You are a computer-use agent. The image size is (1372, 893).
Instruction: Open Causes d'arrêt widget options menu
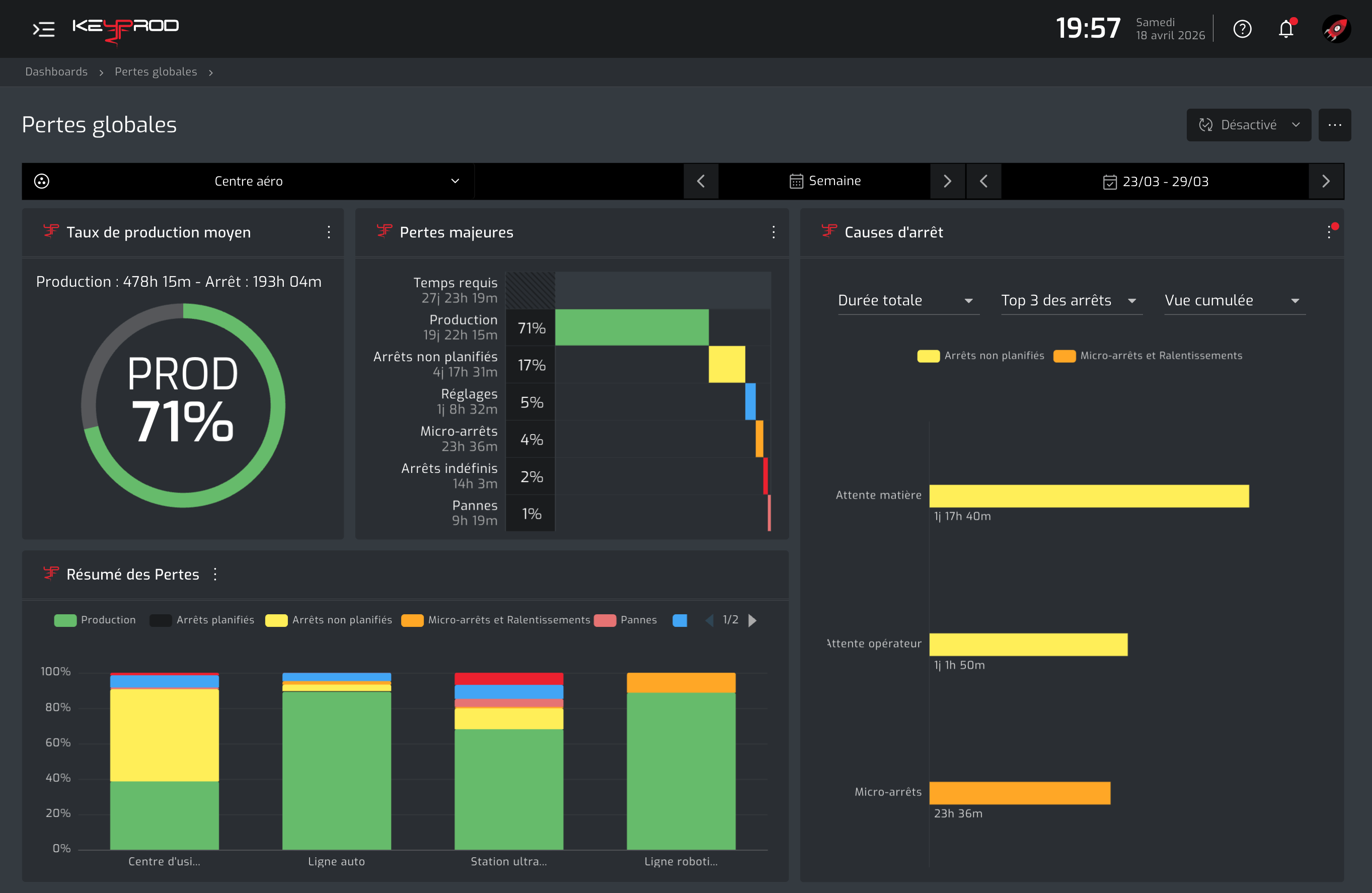point(1329,232)
